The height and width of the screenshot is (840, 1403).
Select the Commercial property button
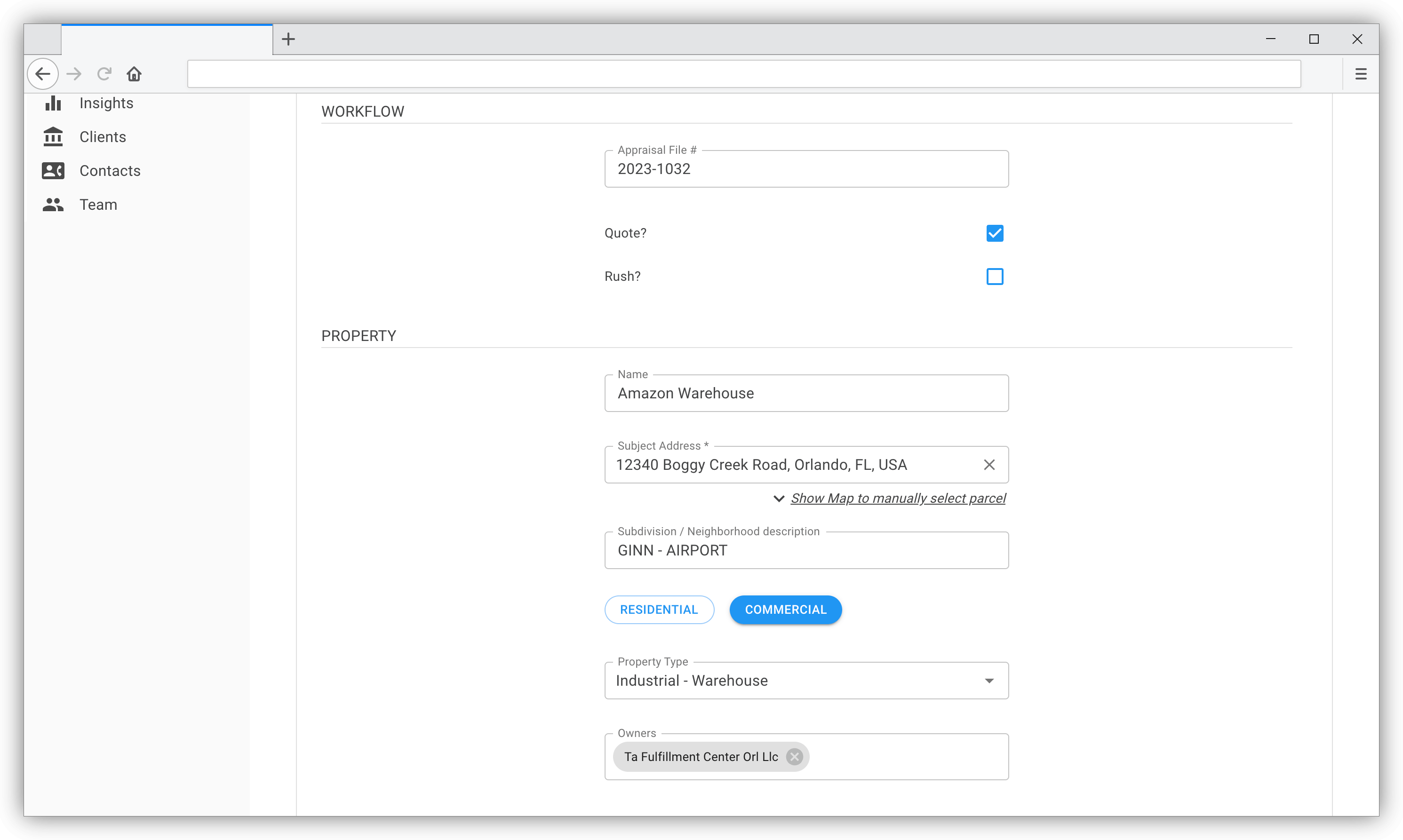tap(785, 610)
